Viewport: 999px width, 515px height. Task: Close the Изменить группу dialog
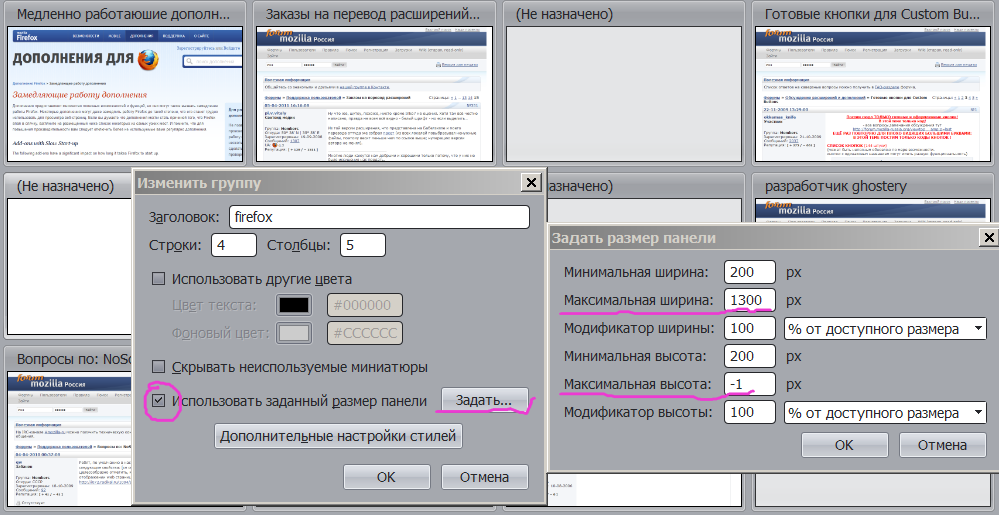coord(531,183)
